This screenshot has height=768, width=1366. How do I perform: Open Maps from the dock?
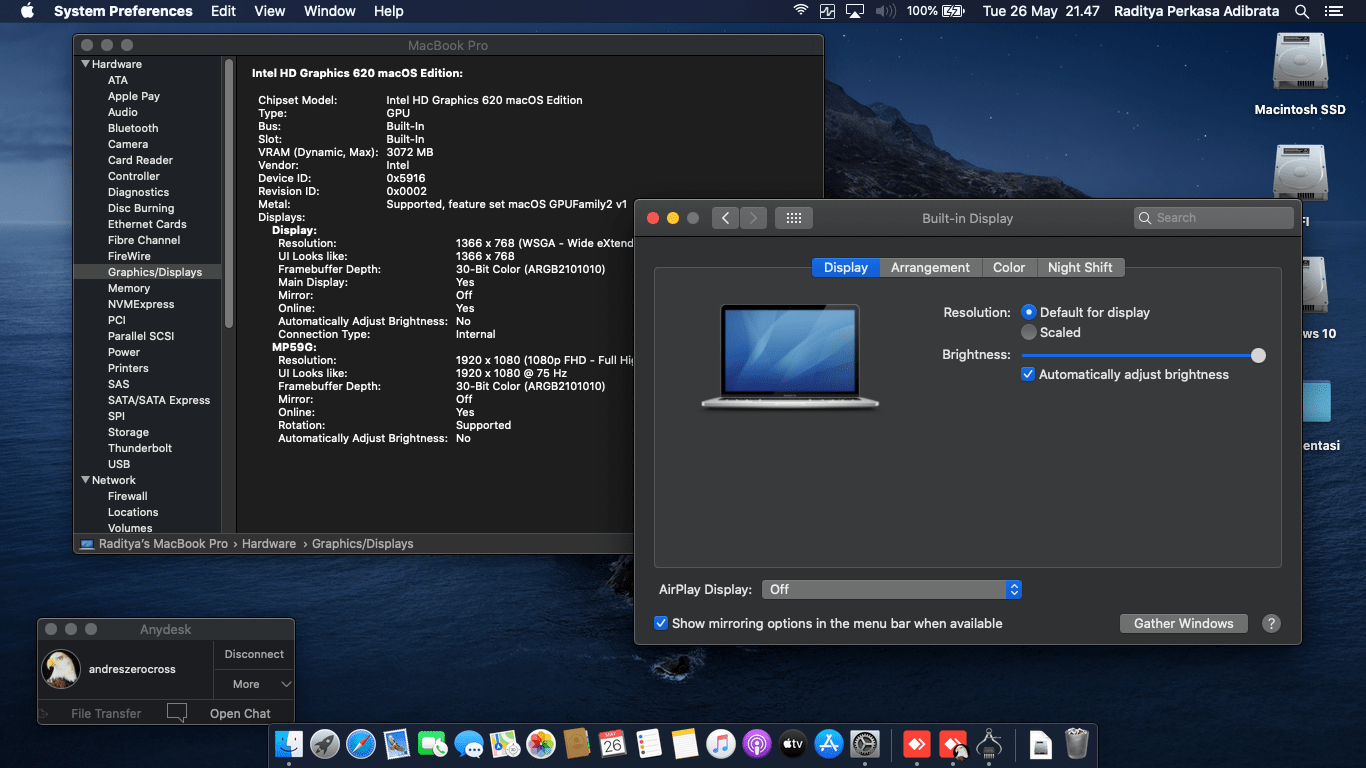(505, 744)
